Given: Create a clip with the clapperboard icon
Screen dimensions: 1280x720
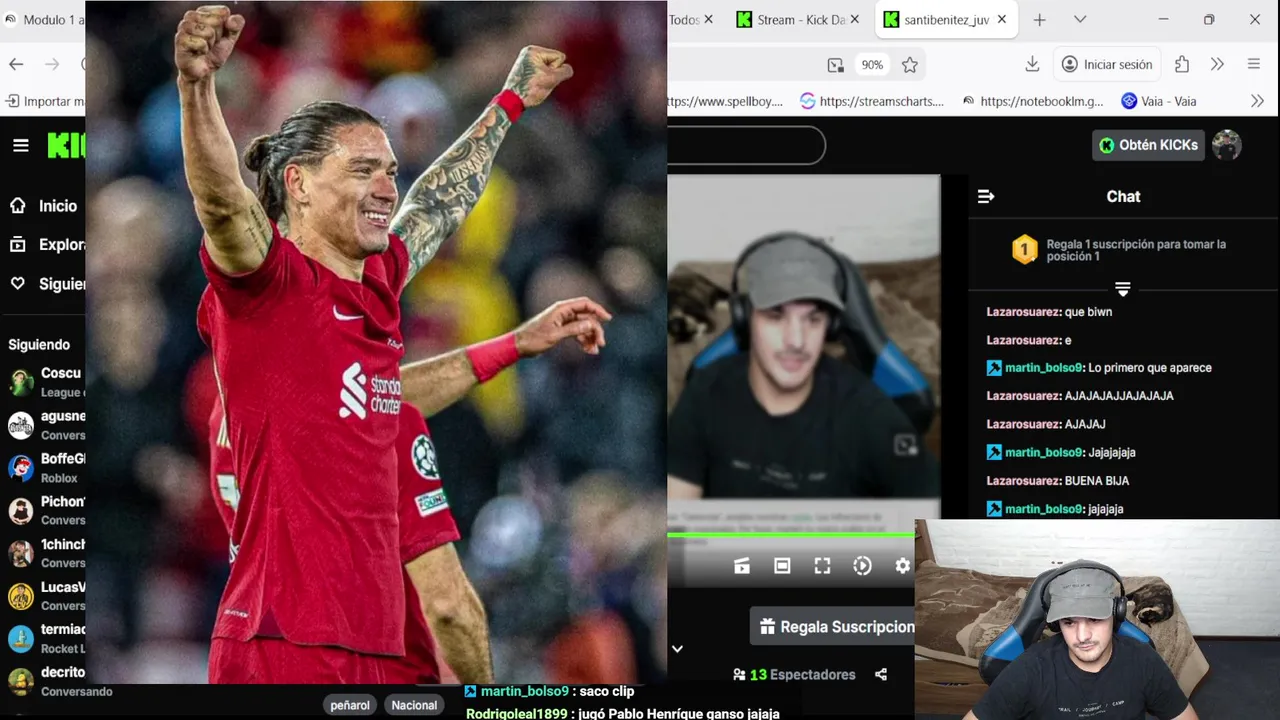Looking at the screenshot, I should (x=742, y=566).
